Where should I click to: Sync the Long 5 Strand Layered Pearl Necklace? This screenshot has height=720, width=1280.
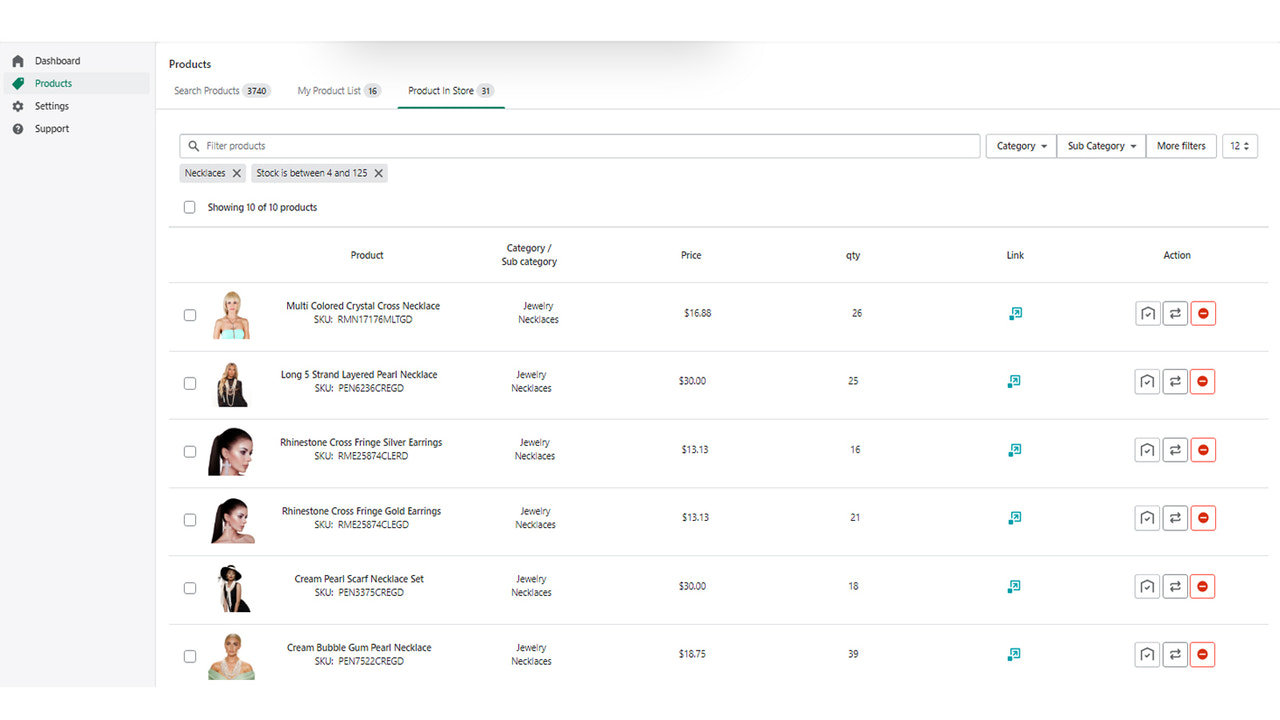[1175, 381]
